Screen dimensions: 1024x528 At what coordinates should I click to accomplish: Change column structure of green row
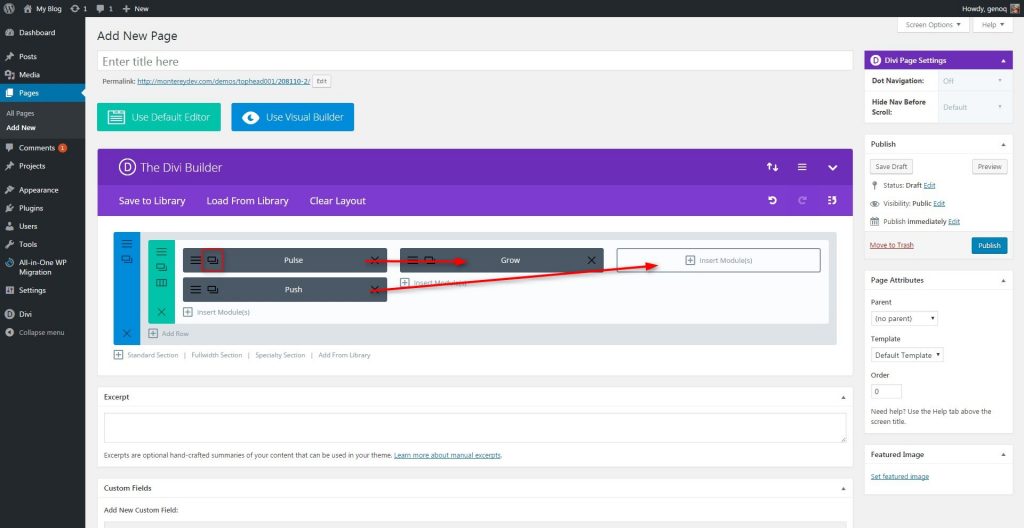pos(161,283)
